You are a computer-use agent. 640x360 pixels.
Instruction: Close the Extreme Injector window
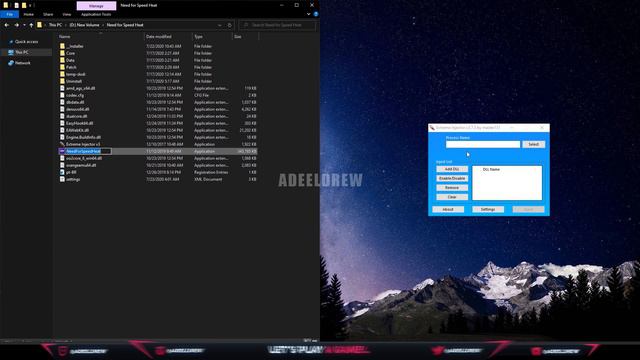[542, 128]
